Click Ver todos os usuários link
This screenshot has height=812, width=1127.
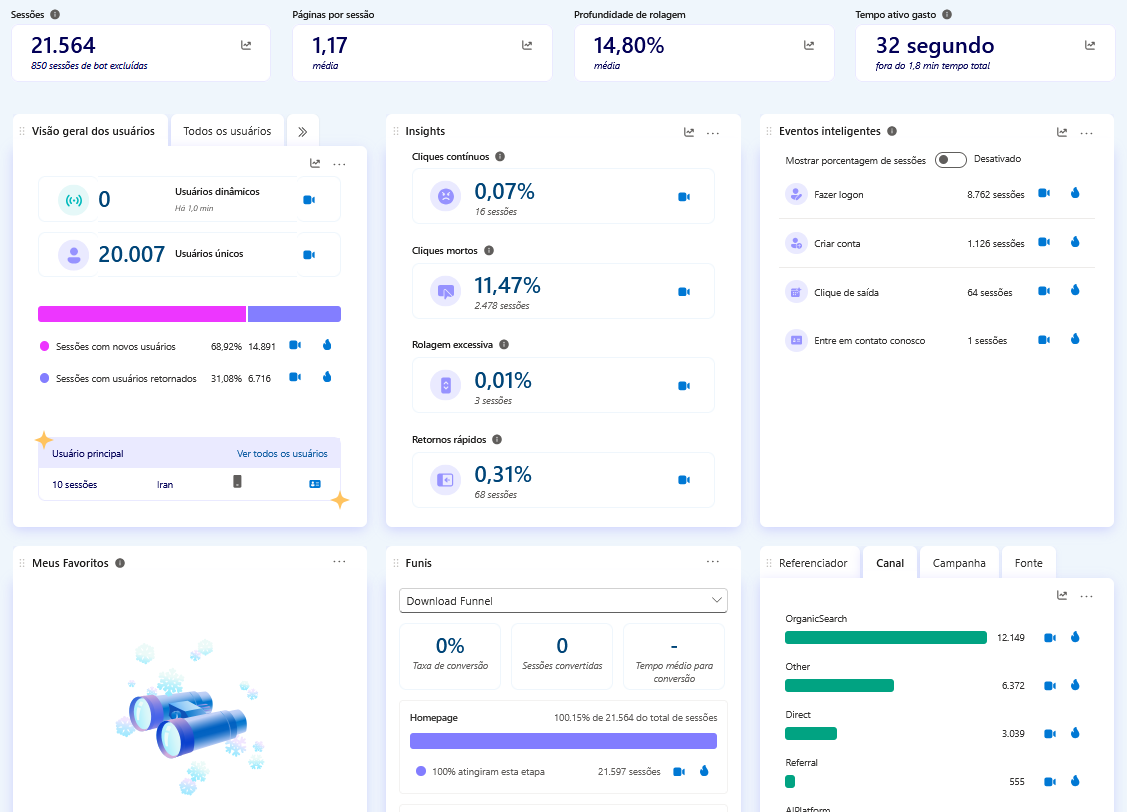click(x=282, y=453)
